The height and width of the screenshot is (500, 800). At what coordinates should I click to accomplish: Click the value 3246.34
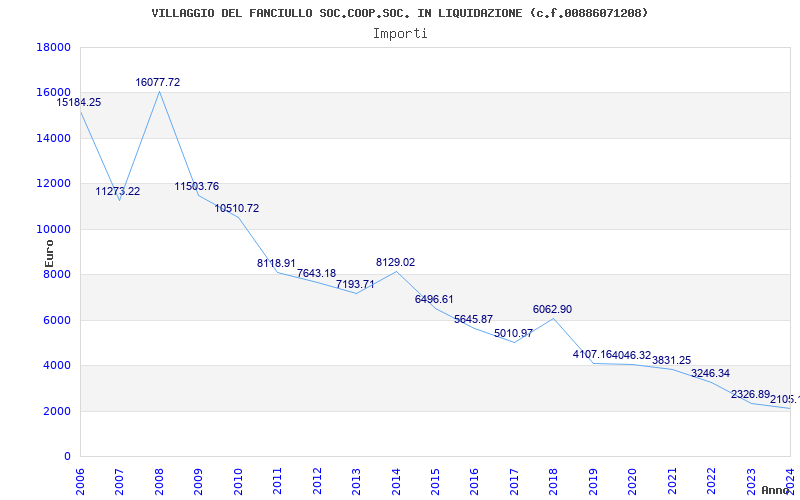(710, 374)
